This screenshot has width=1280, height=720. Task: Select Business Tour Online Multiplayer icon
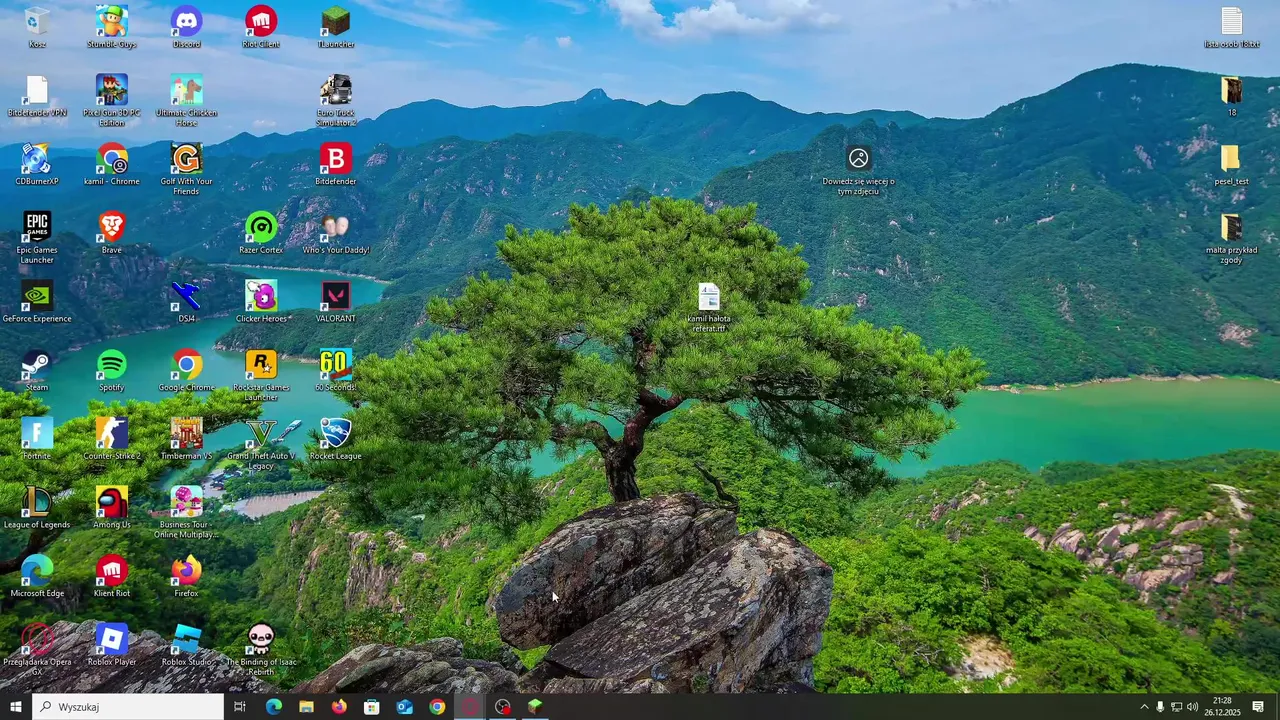point(186,512)
